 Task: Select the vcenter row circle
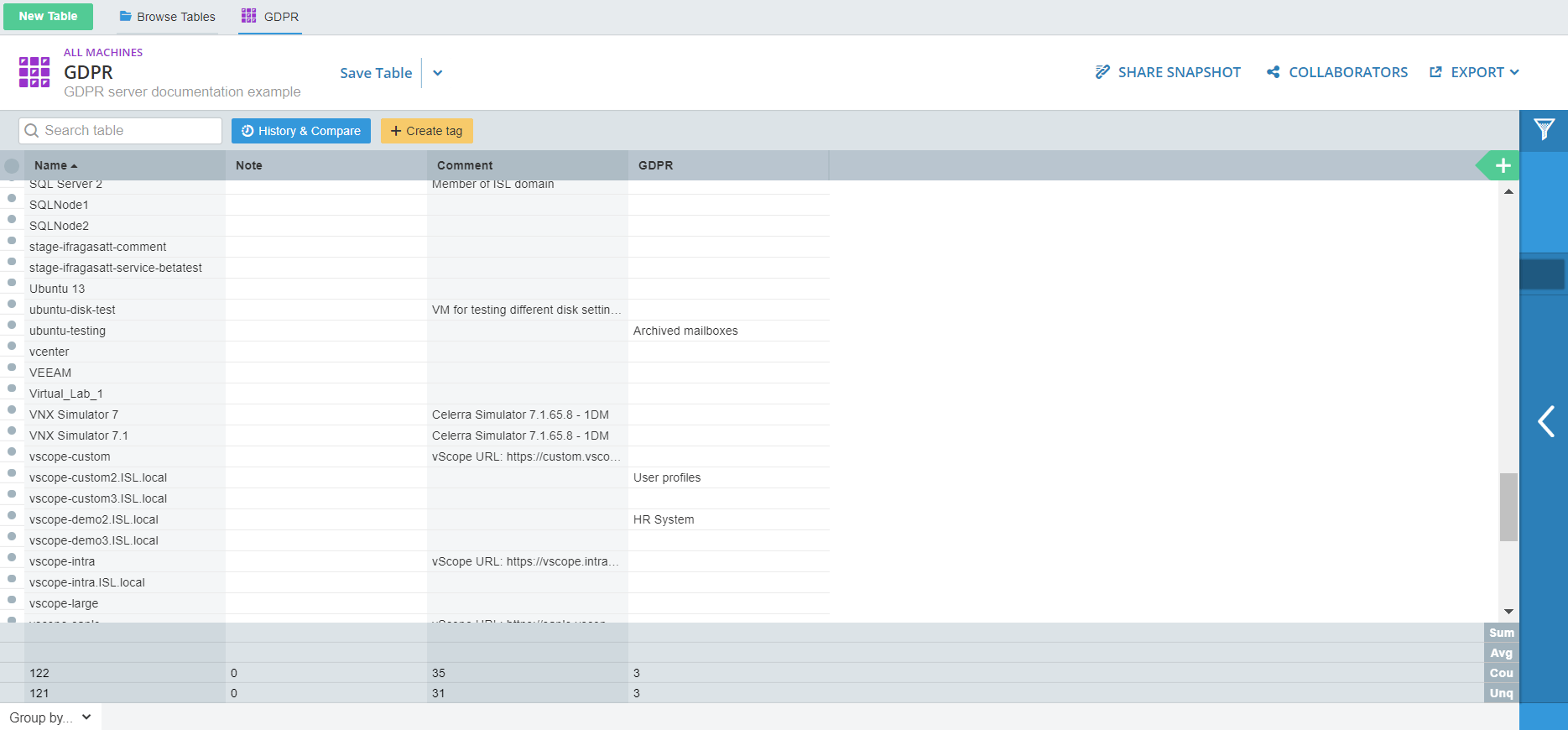pos(12,345)
